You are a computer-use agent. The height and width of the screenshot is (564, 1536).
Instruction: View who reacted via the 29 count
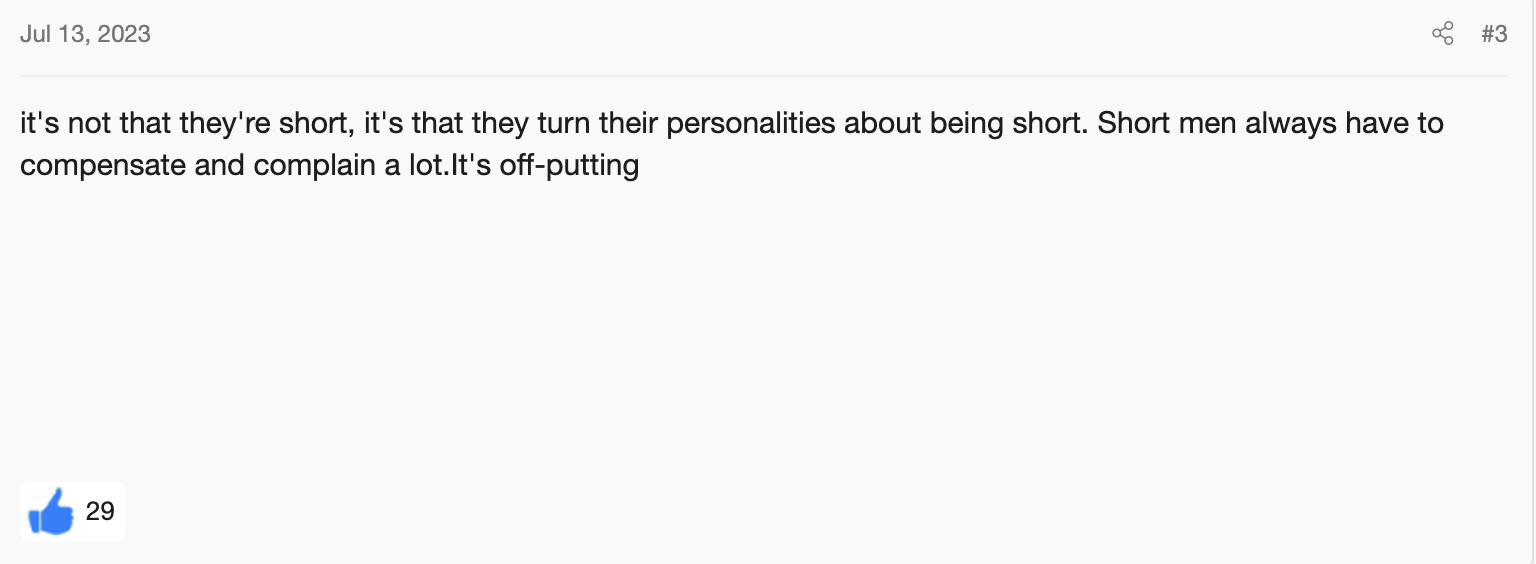[x=100, y=511]
